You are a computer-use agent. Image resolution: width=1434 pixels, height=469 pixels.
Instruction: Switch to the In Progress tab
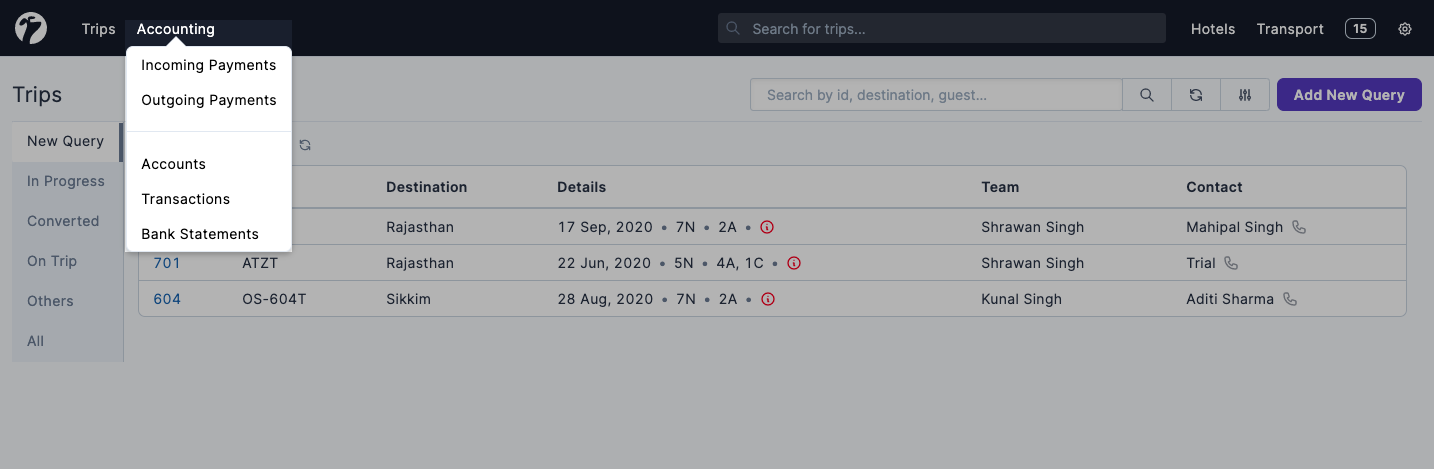[66, 181]
